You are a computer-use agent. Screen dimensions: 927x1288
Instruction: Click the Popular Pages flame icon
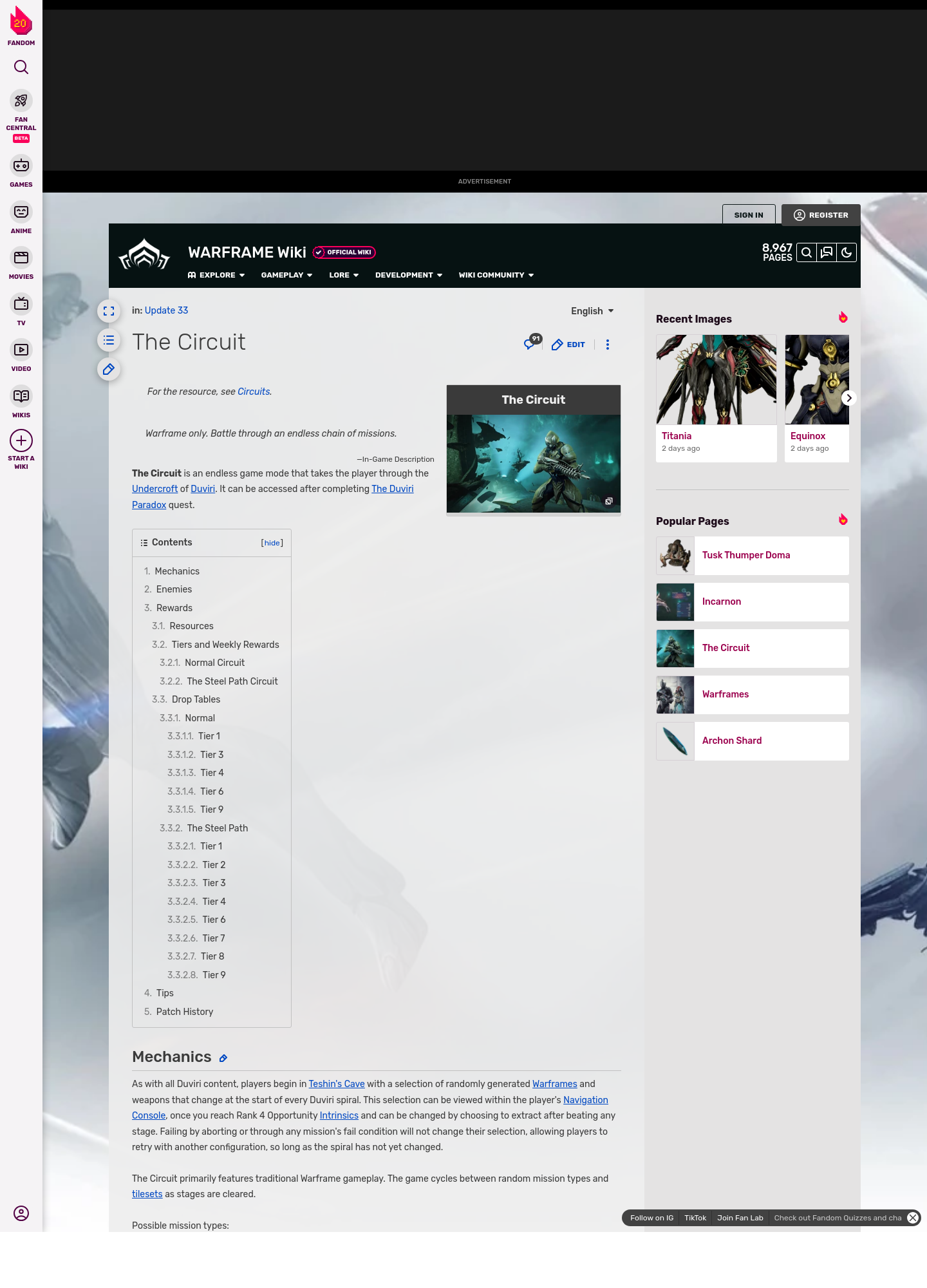(x=843, y=520)
